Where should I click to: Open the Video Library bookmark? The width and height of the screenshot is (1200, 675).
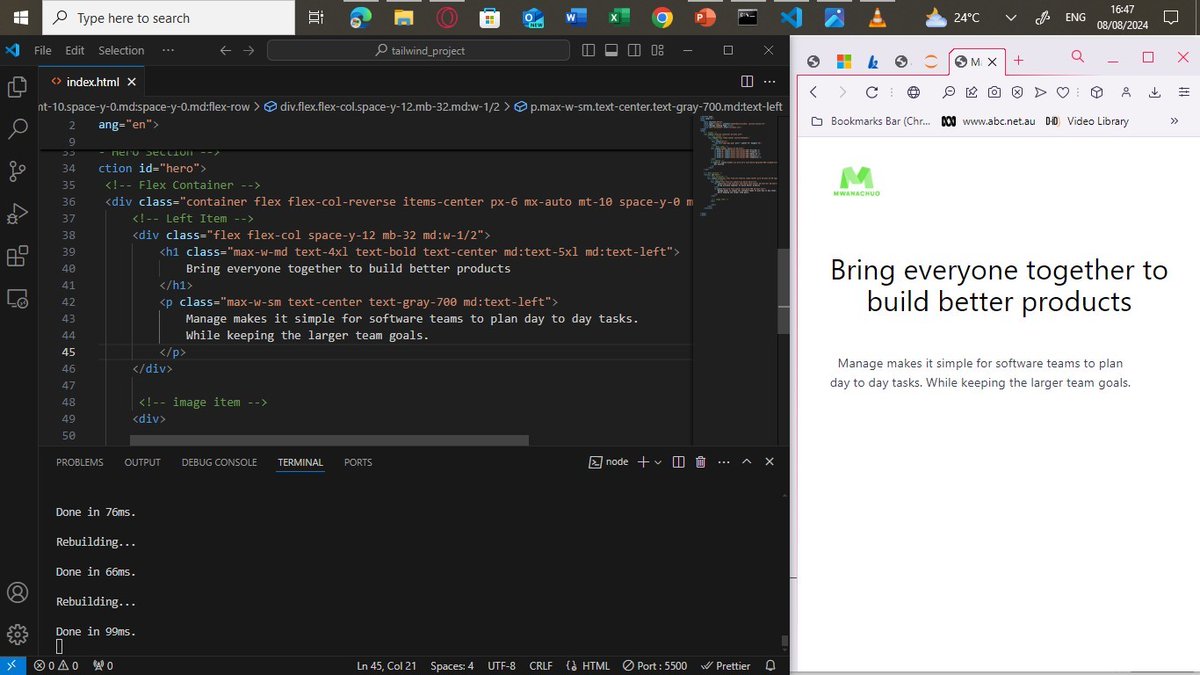coord(1087,121)
